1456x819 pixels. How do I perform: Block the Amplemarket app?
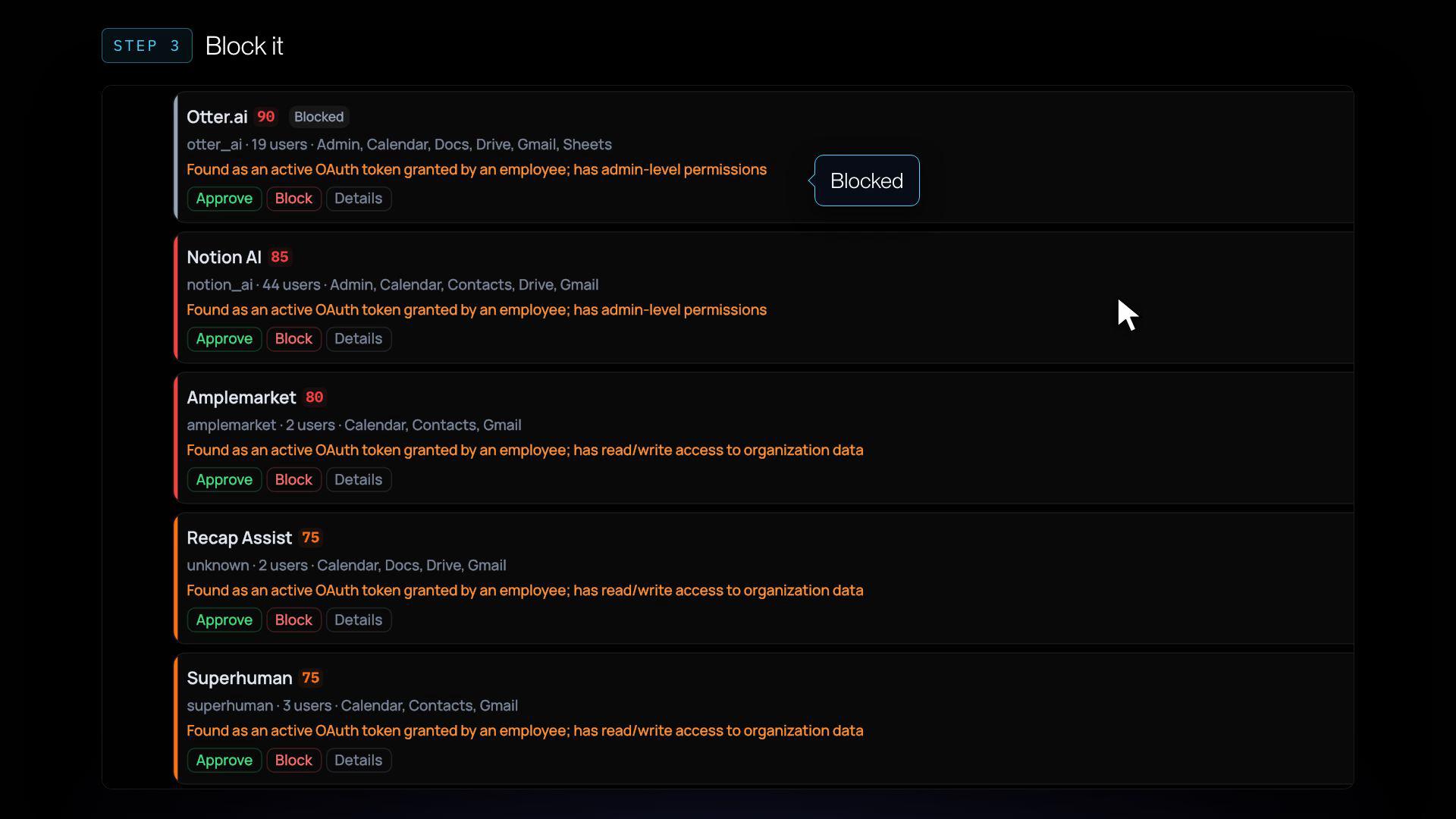click(x=293, y=479)
